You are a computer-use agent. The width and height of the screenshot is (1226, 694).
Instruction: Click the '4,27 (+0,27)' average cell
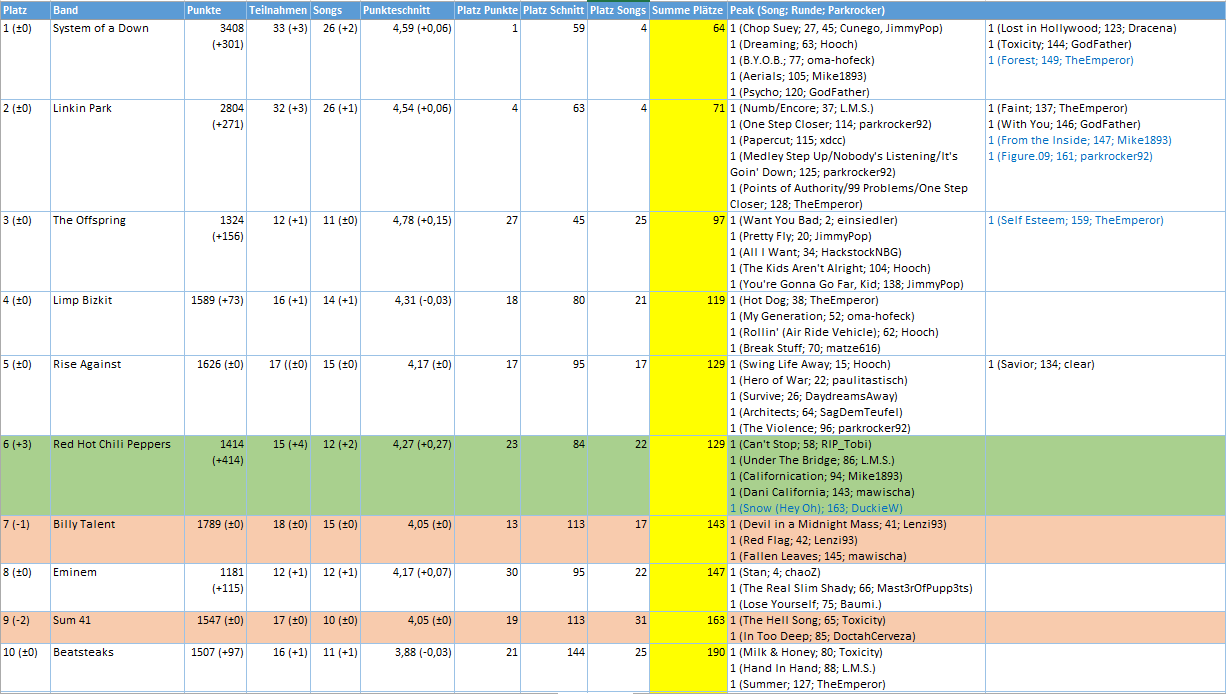coord(407,476)
